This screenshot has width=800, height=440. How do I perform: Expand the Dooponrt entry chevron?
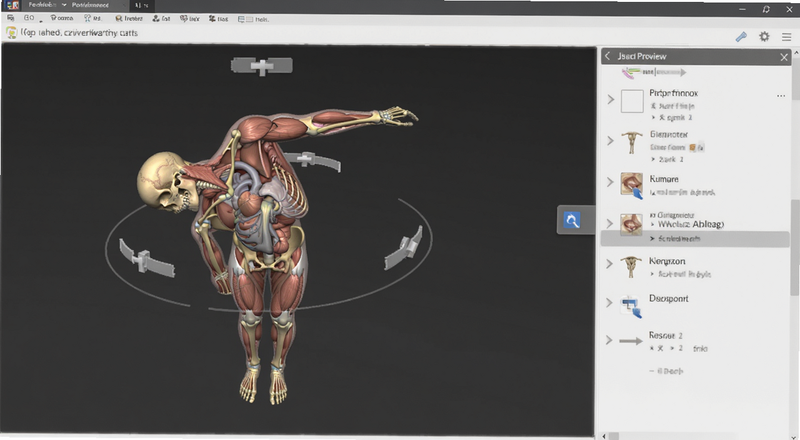coord(609,303)
